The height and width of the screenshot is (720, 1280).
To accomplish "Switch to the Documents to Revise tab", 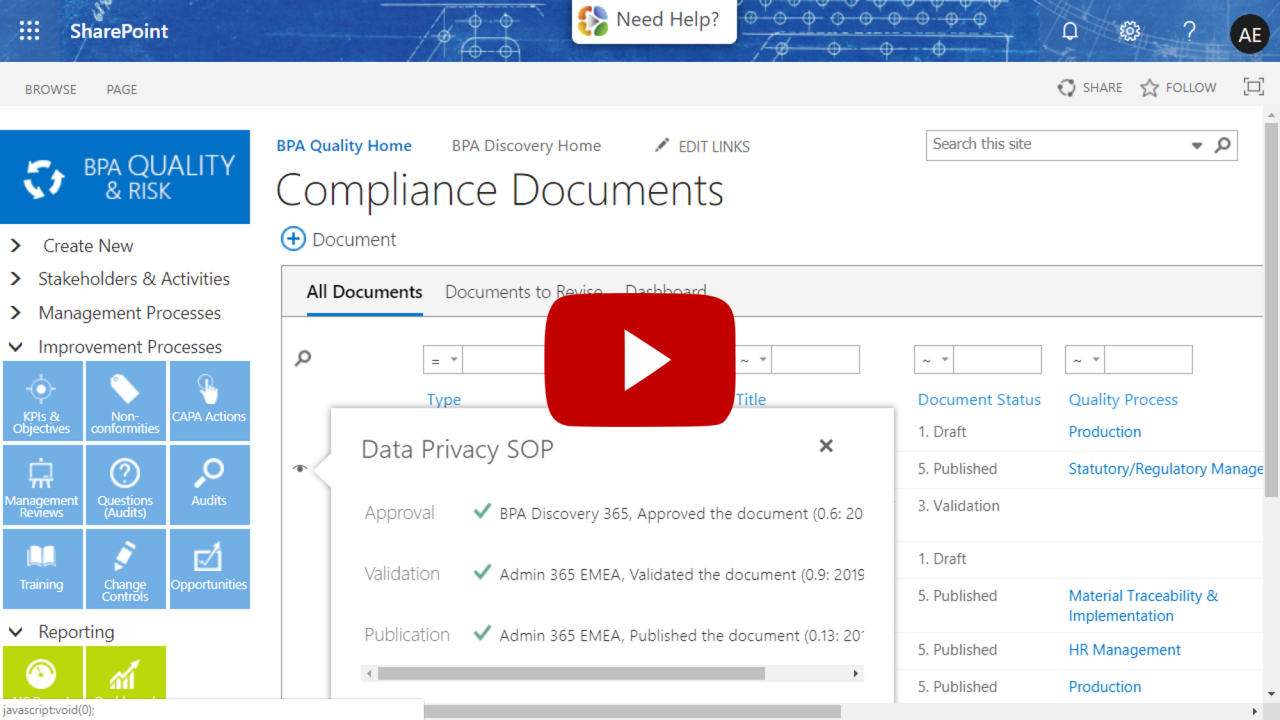I will coord(523,291).
